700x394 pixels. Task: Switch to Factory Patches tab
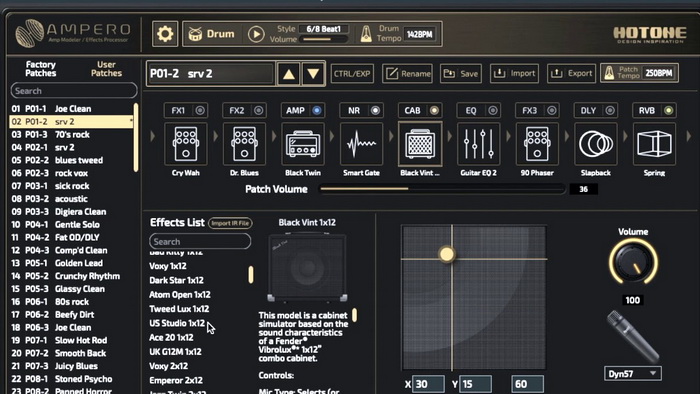coord(41,69)
